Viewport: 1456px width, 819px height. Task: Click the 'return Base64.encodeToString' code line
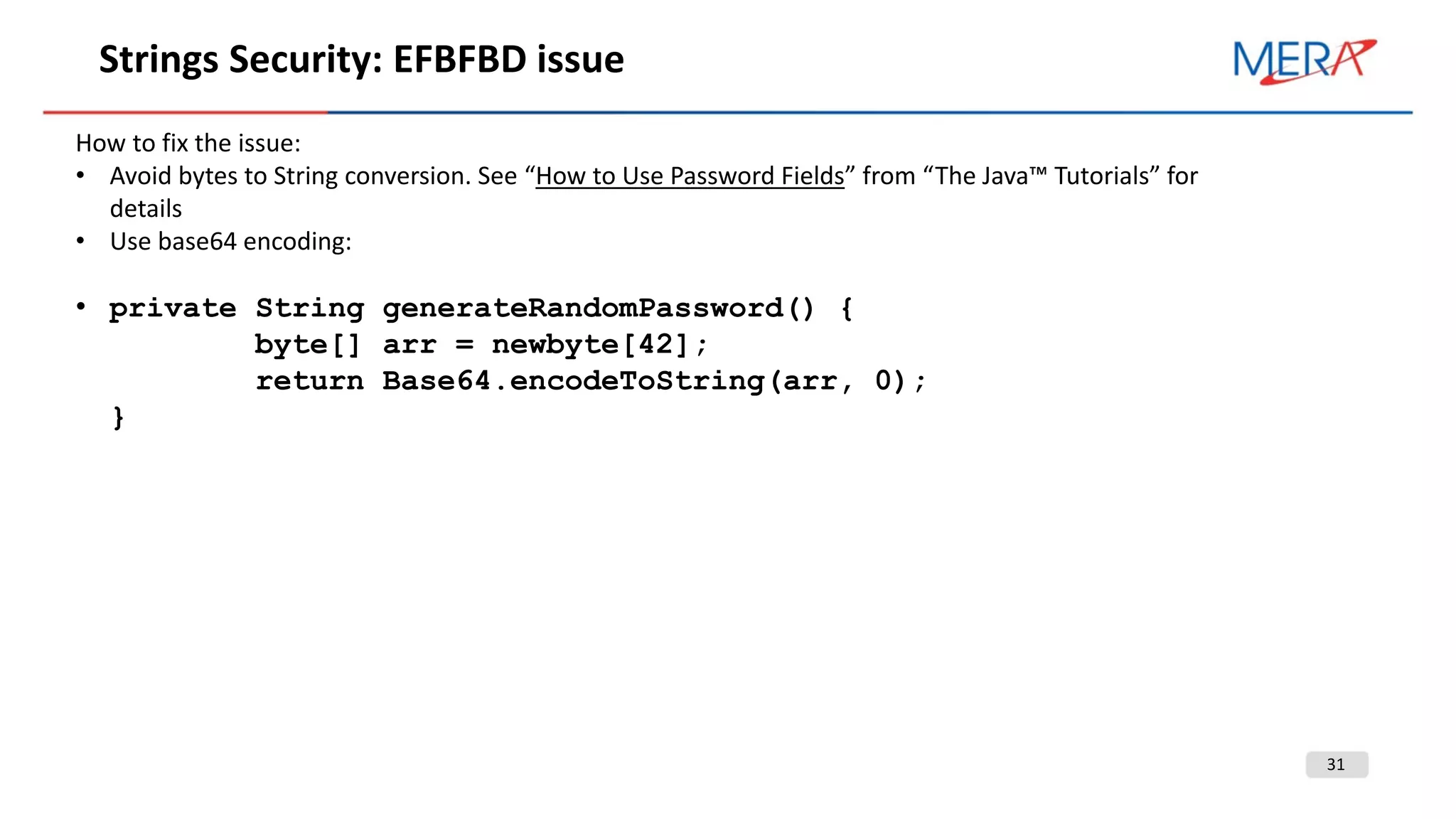(591, 381)
